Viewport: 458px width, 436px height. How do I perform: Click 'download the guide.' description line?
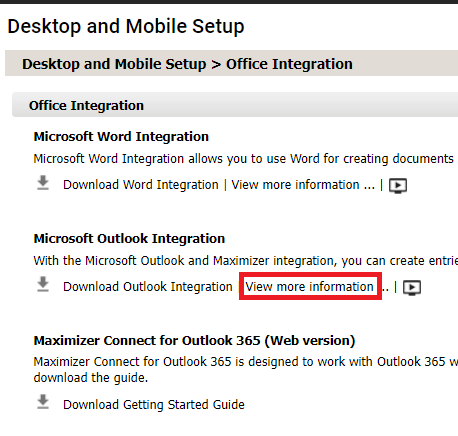pyautogui.click(x=91, y=378)
